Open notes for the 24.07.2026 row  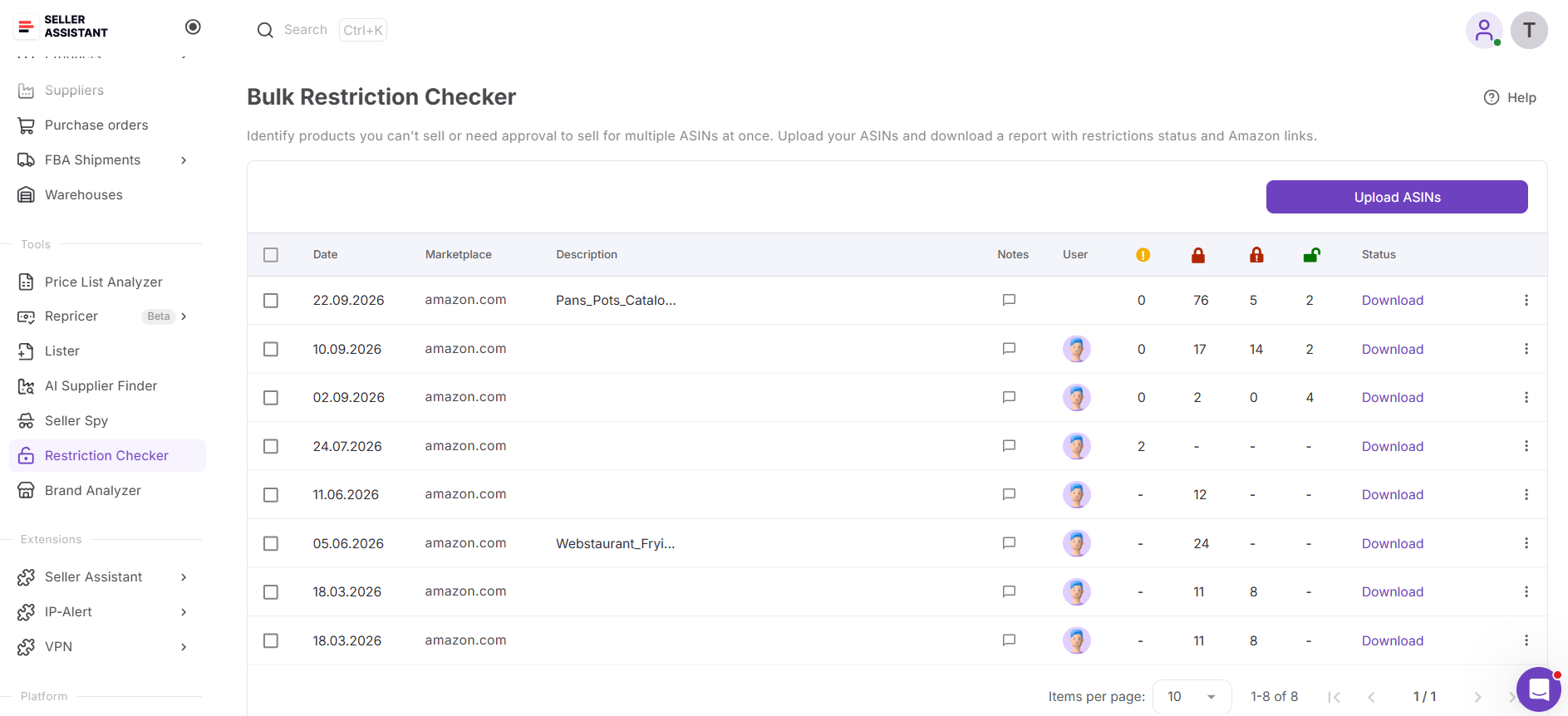tap(1009, 446)
